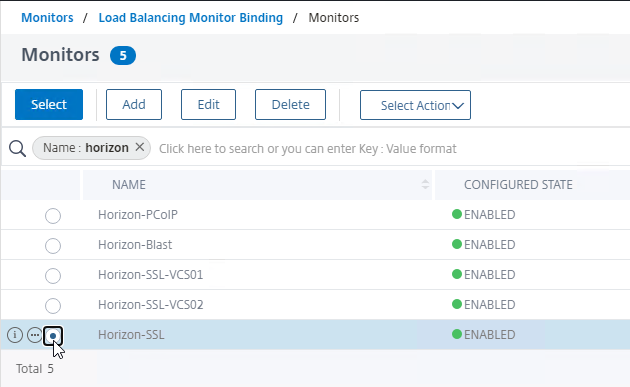This screenshot has width=630, height=387.
Task: Click the magnifying glass search icon
Action: click(x=17, y=149)
